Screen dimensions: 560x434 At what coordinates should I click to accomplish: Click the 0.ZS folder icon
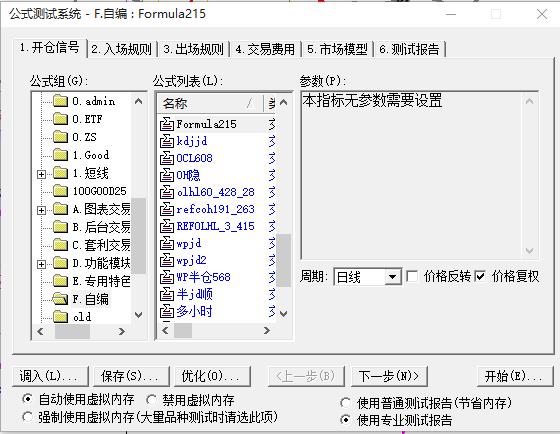click(x=60, y=137)
